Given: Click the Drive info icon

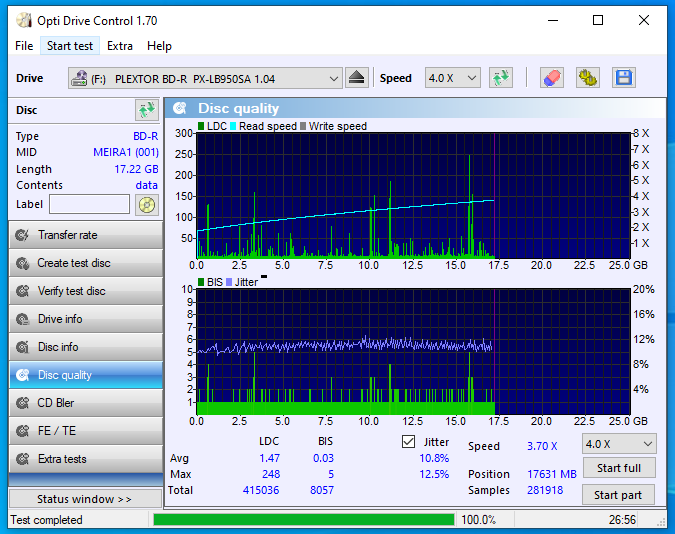Looking at the screenshot, I should pyautogui.click(x=22, y=319).
